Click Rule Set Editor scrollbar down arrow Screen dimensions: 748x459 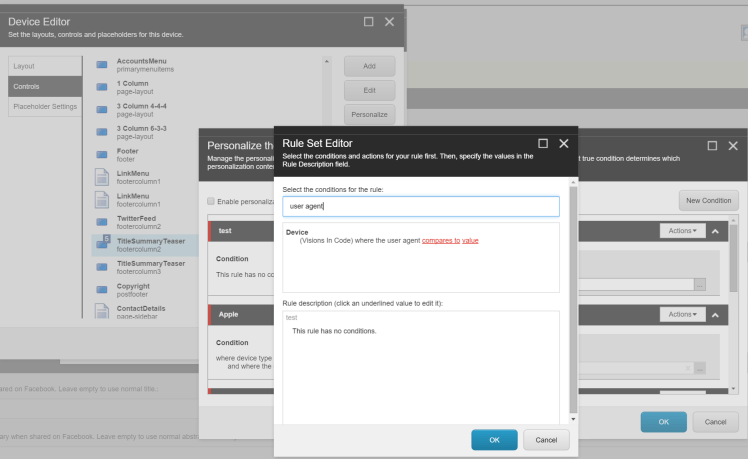(x=573, y=419)
